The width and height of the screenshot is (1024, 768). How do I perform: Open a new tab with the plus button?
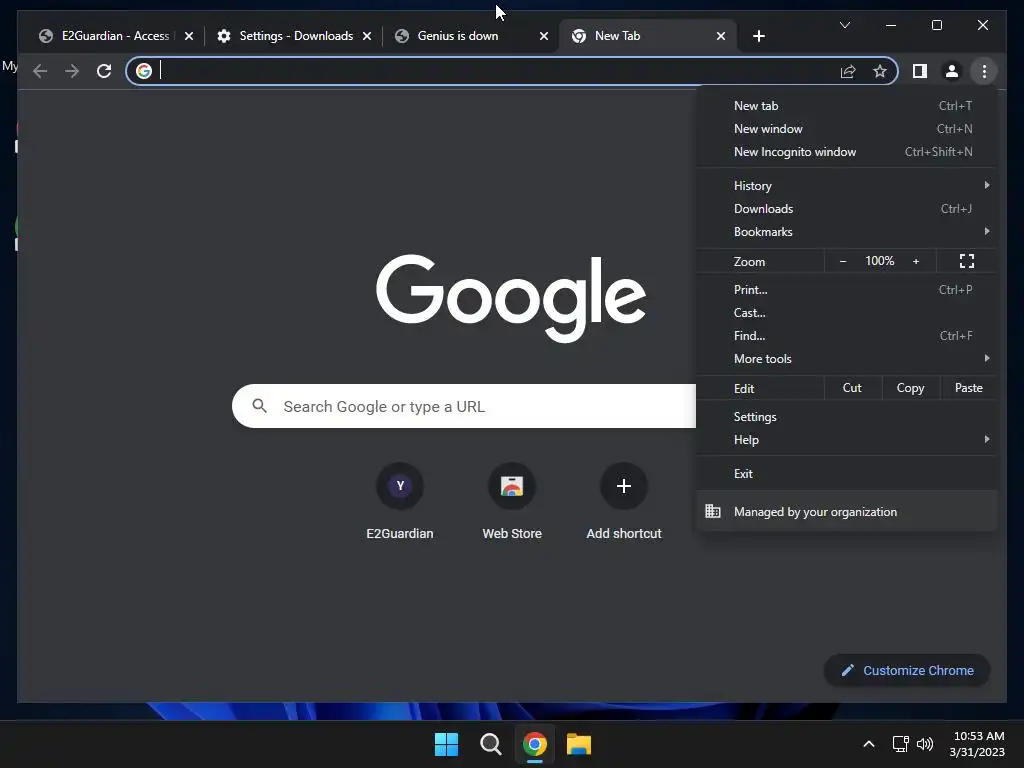[x=758, y=36]
